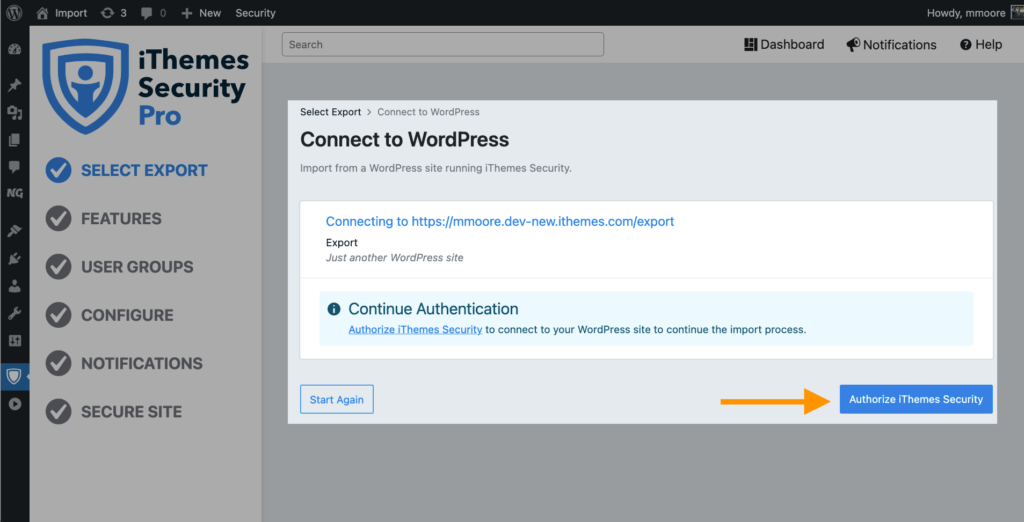Viewport: 1024px width, 522px height.
Task: Click the 'Just another WordPress site' tagline
Action: click(394, 258)
